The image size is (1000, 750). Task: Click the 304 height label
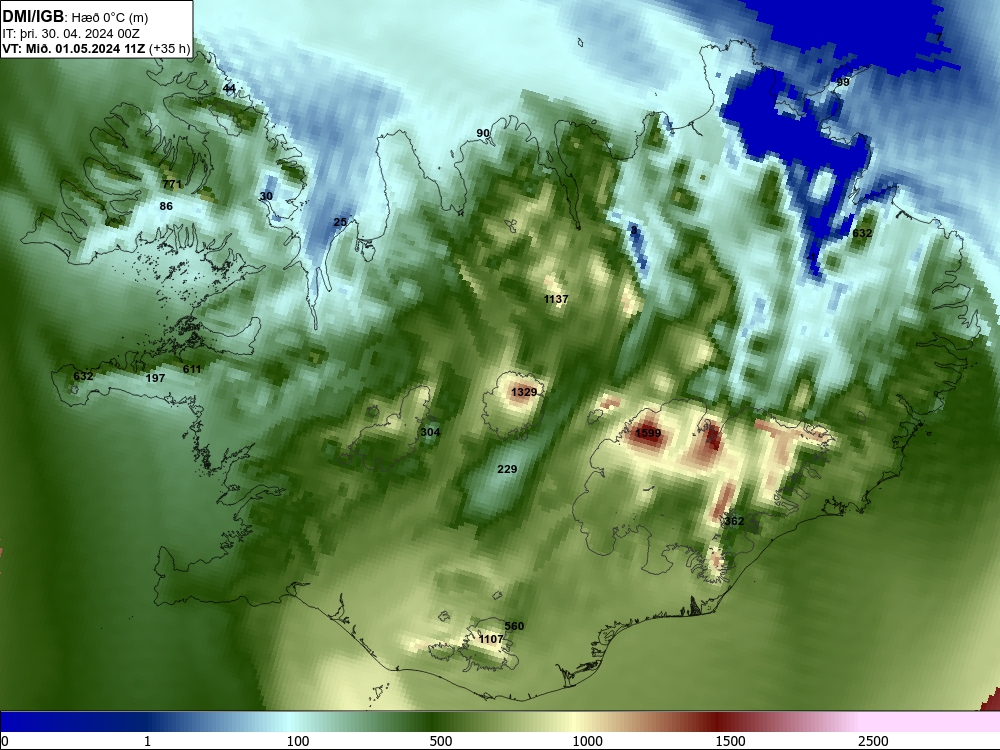[x=430, y=432]
